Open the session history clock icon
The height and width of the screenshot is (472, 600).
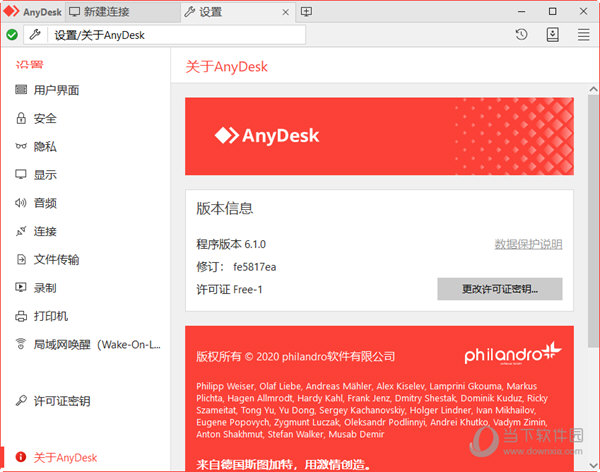coord(521,35)
